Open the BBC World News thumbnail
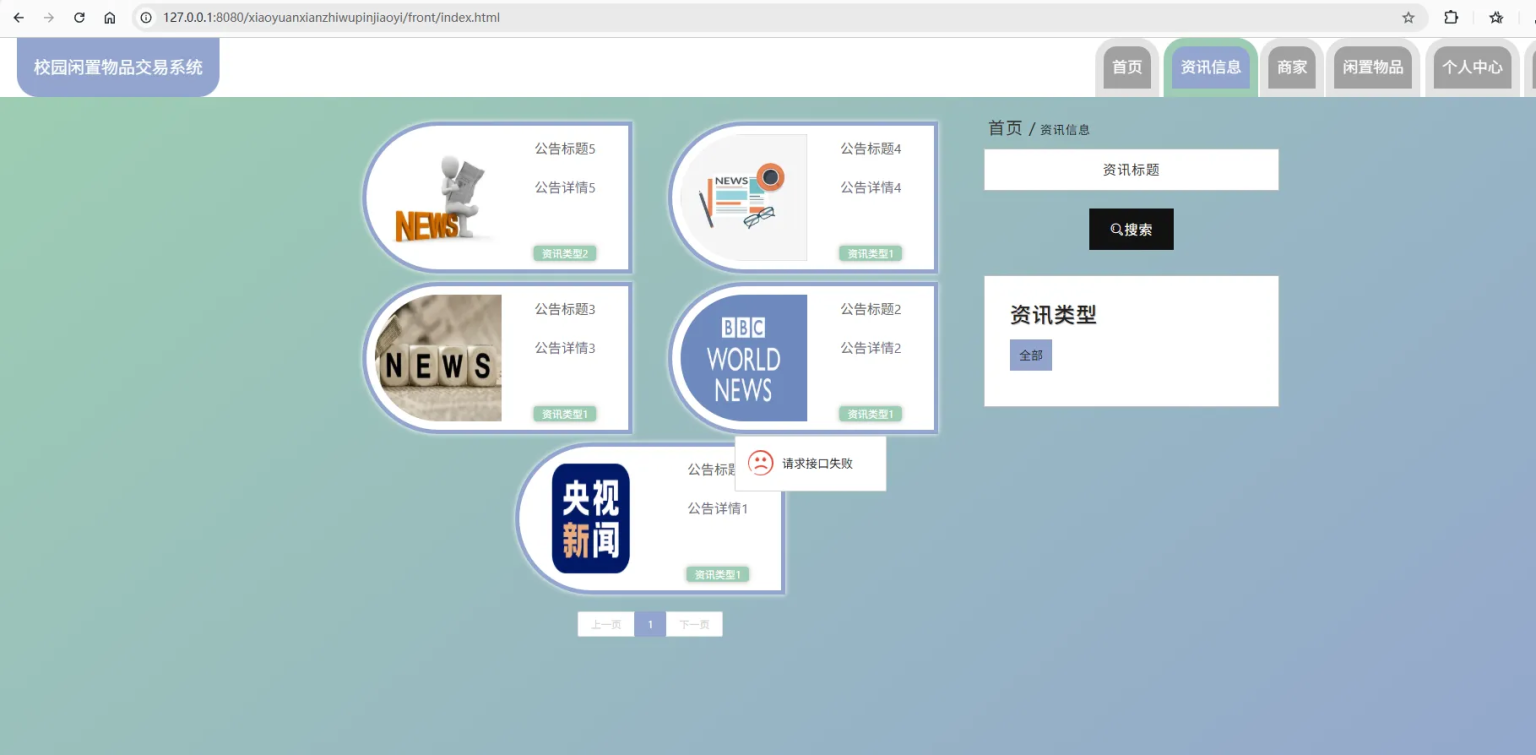Viewport: 1536px width, 755px height. coord(743,358)
